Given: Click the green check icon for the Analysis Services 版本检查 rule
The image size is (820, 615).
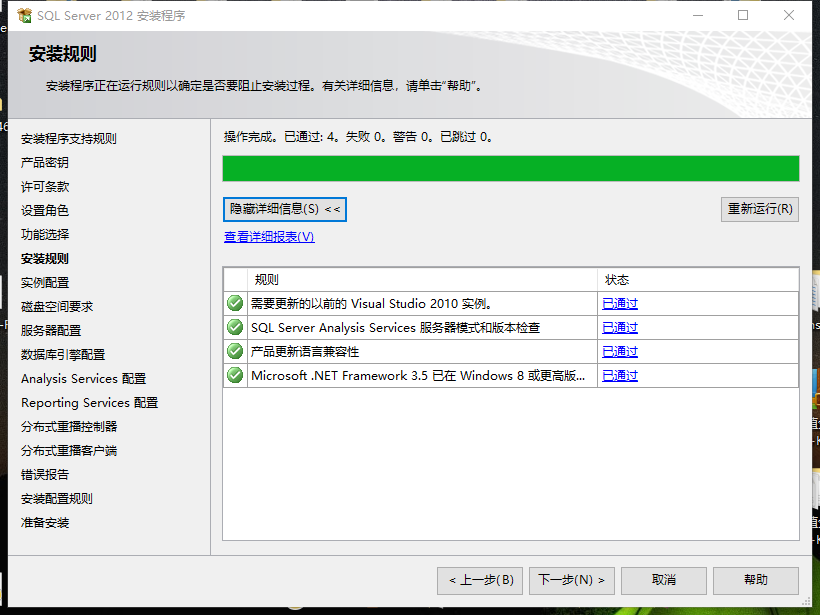Looking at the screenshot, I should pos(234,327).
